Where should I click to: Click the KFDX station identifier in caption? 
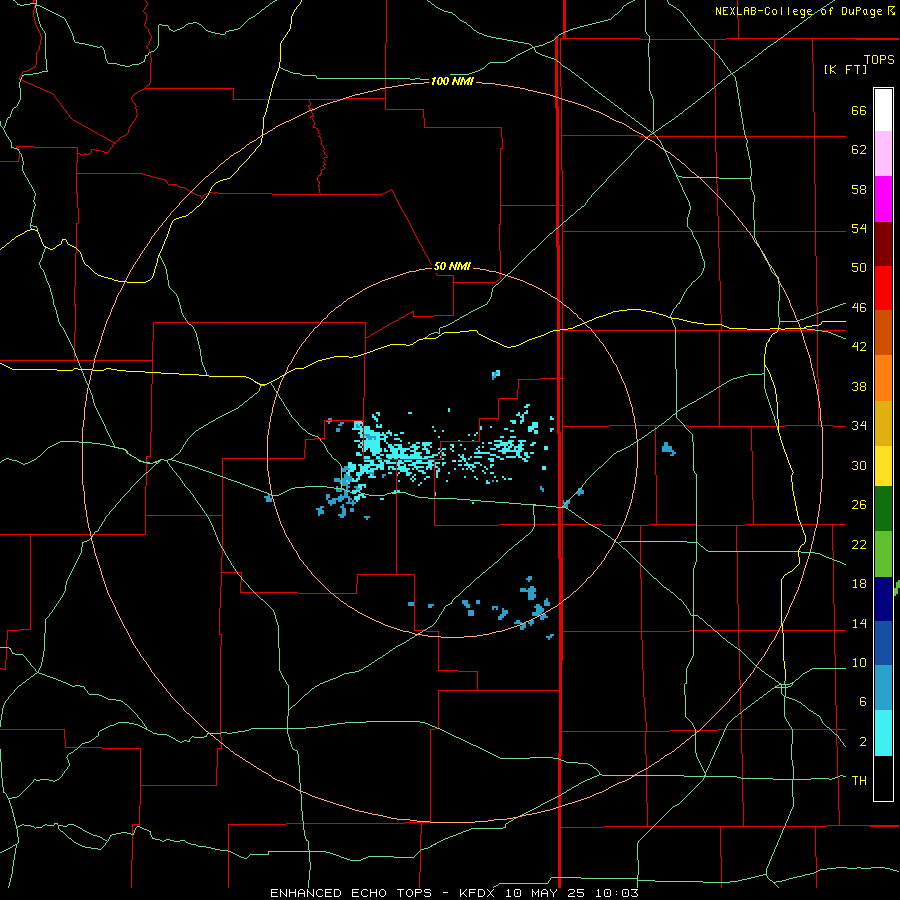[479, 893]
